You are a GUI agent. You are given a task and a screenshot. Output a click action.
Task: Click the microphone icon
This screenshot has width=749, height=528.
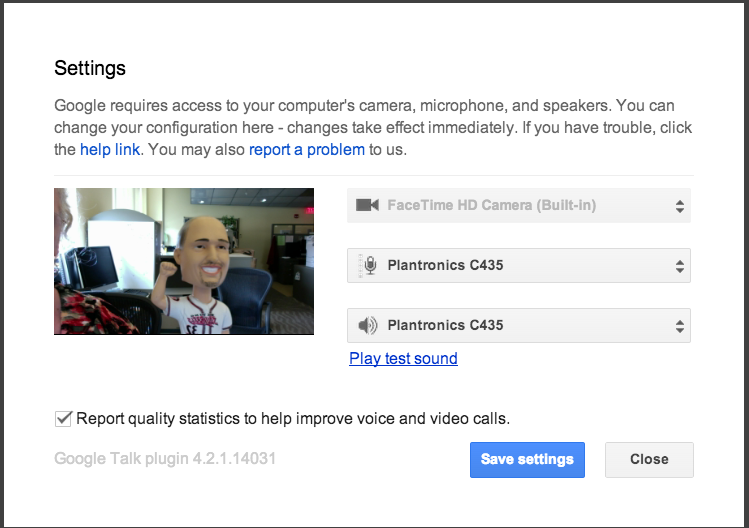(371, 266)
